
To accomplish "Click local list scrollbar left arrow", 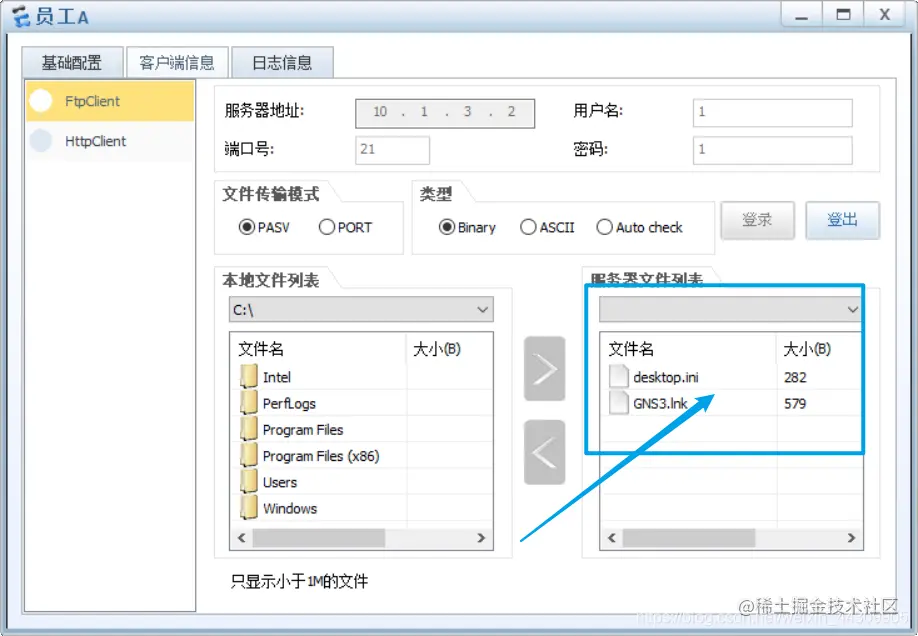I will (x=241, y=538).
